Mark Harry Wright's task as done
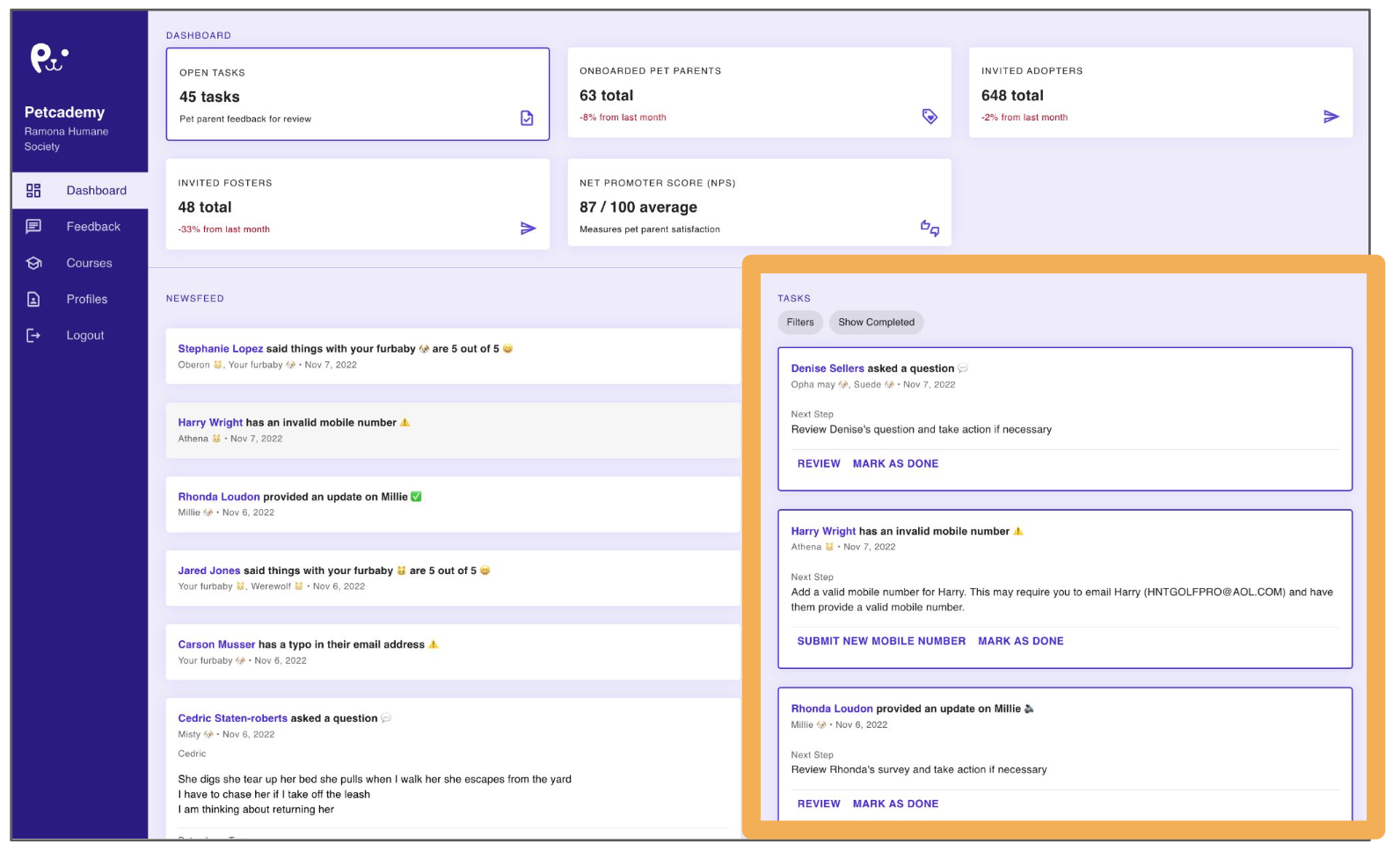1400x858 pixels. (x=1020, y=641)
